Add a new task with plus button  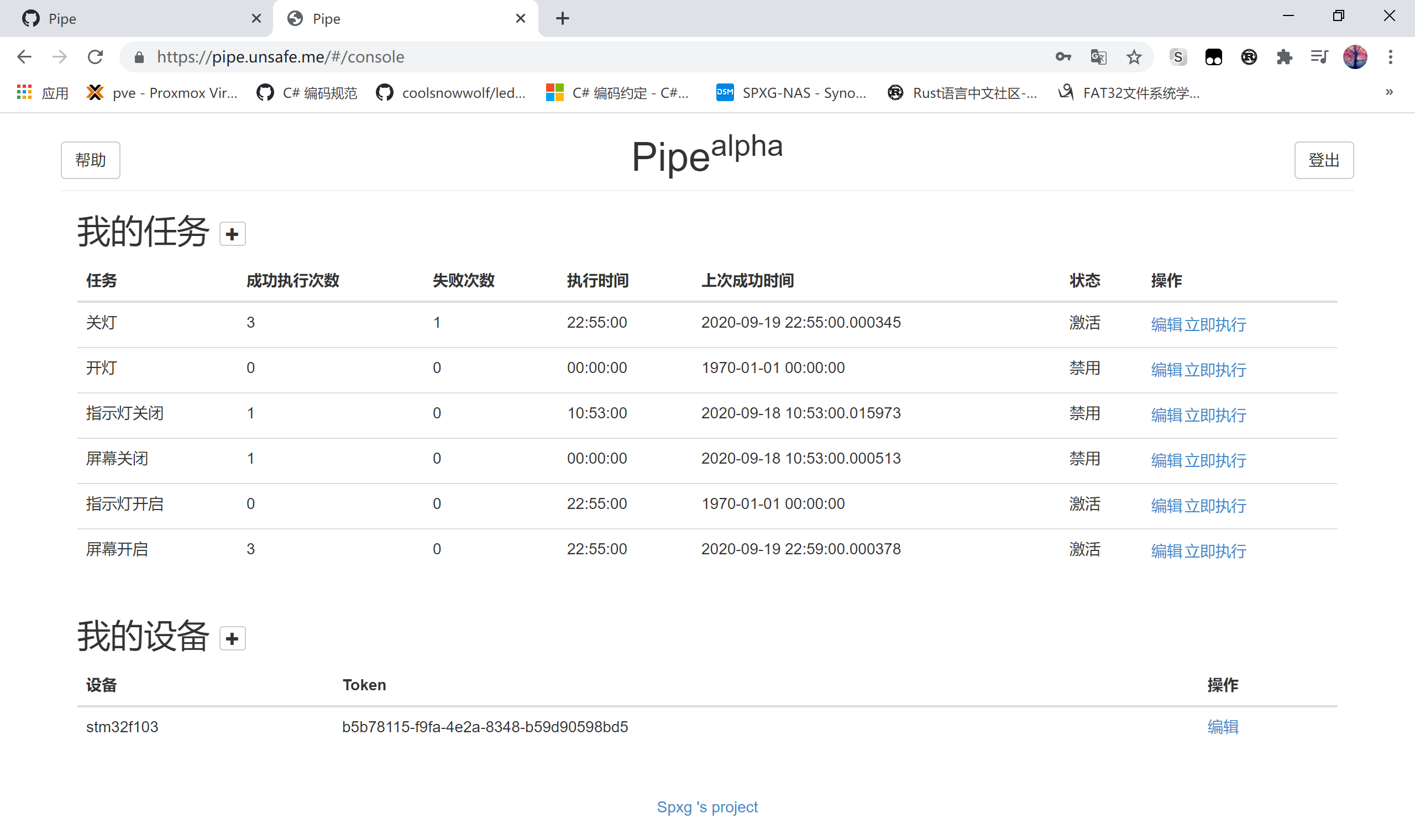[x=232, y=234]
